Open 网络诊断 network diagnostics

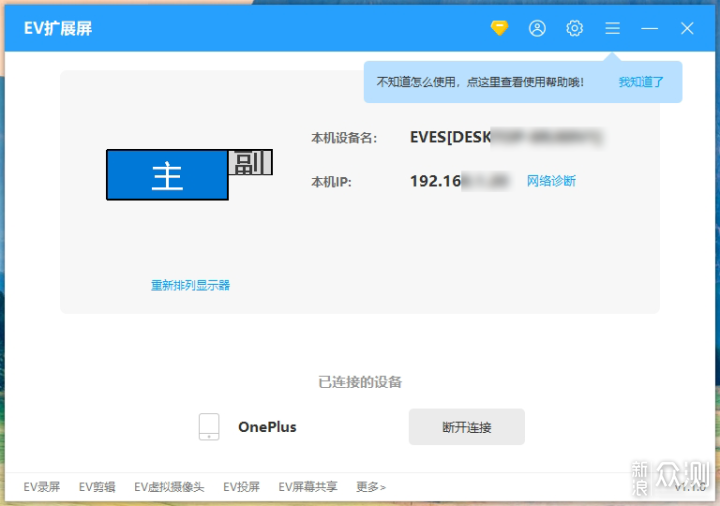[x=551, y=181]
